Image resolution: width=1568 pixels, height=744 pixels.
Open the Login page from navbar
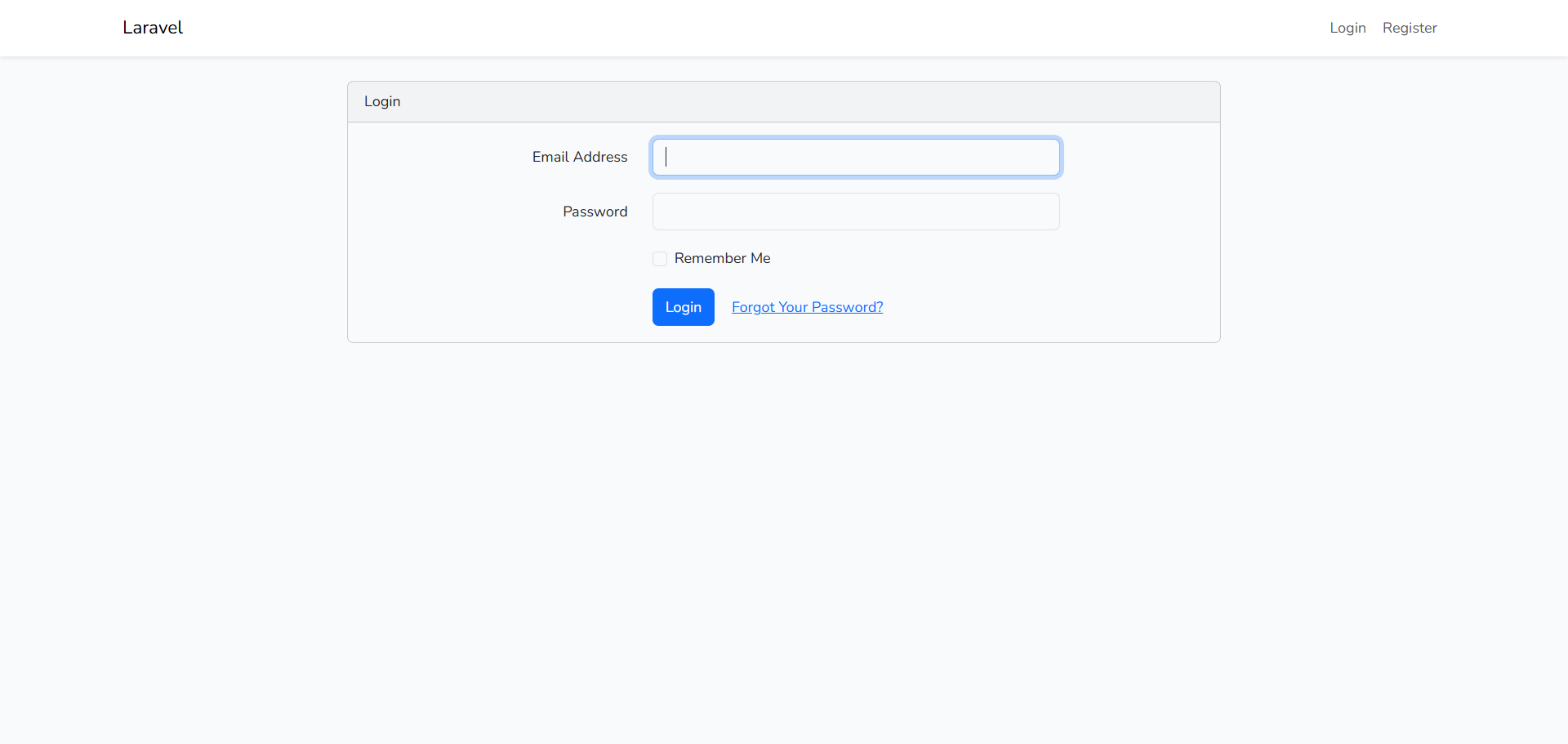(x=1347, y=28)
